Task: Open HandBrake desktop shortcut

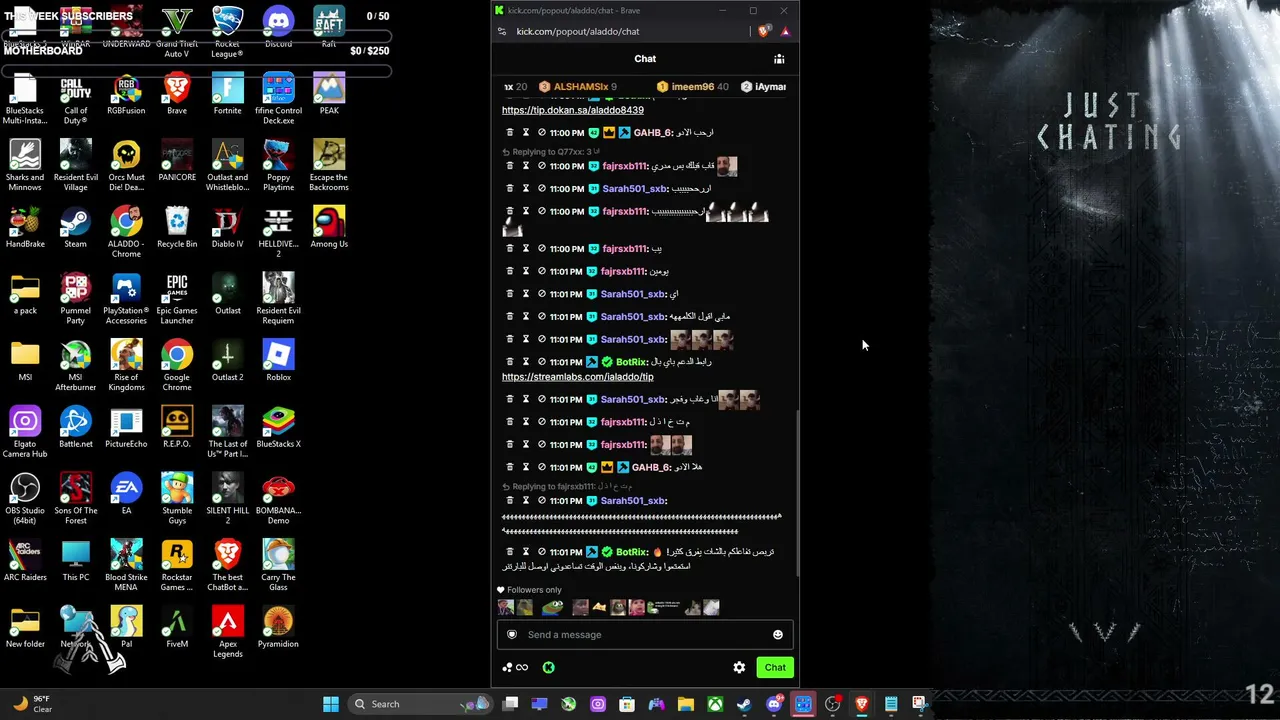Action: pos(25,226)
